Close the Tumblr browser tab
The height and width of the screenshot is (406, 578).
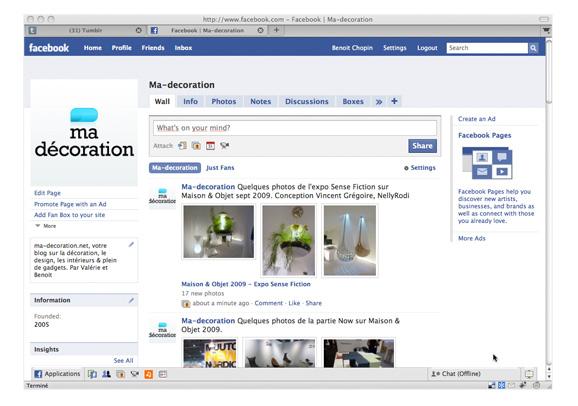click(139, 30)
